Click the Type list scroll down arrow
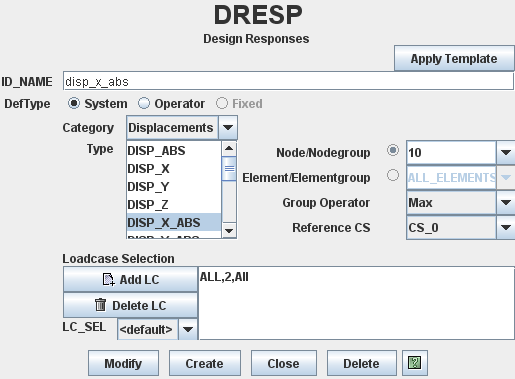 point(229,230)
